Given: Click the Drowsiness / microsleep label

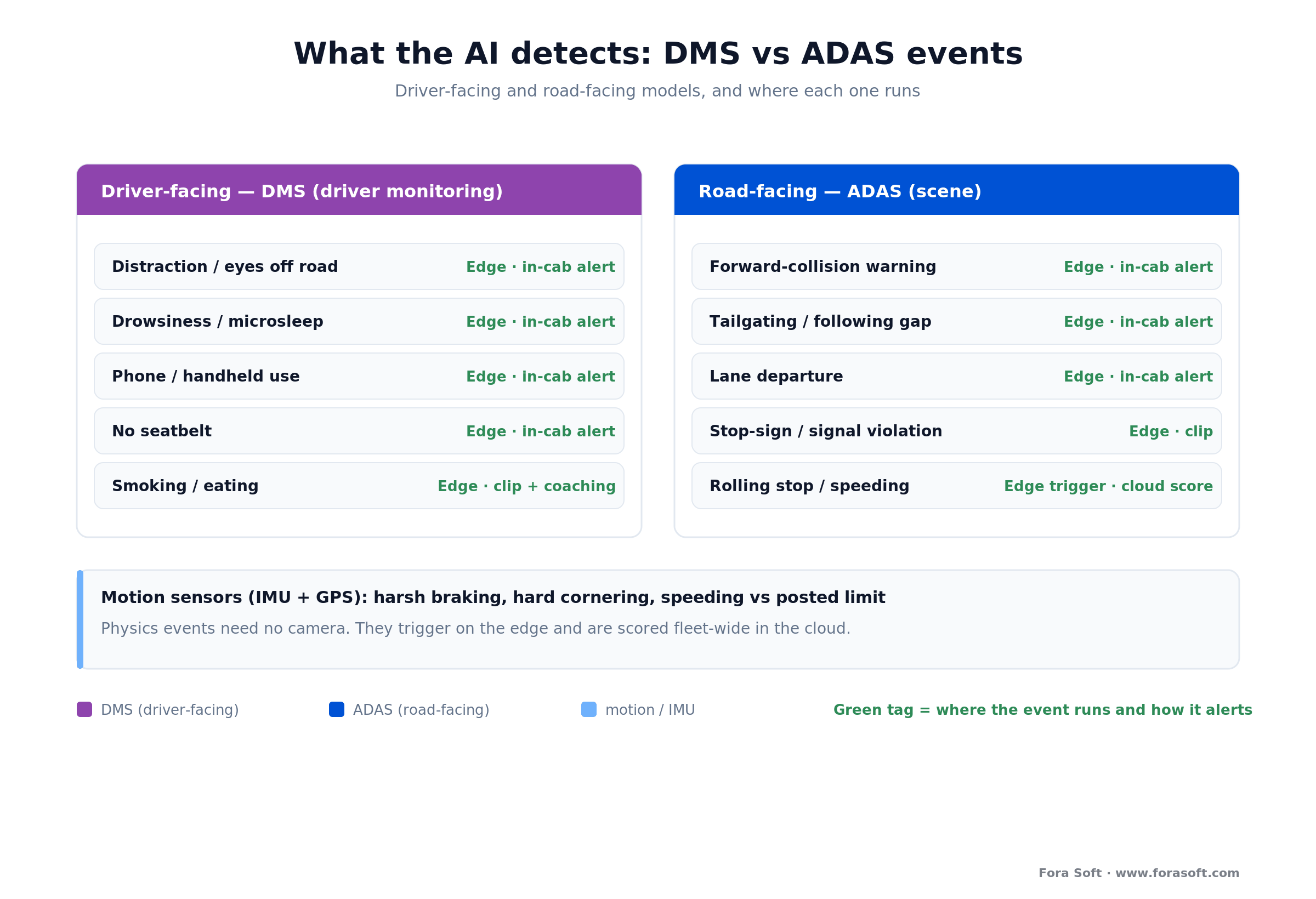Looking at the screenshot, I should [218, 322].
